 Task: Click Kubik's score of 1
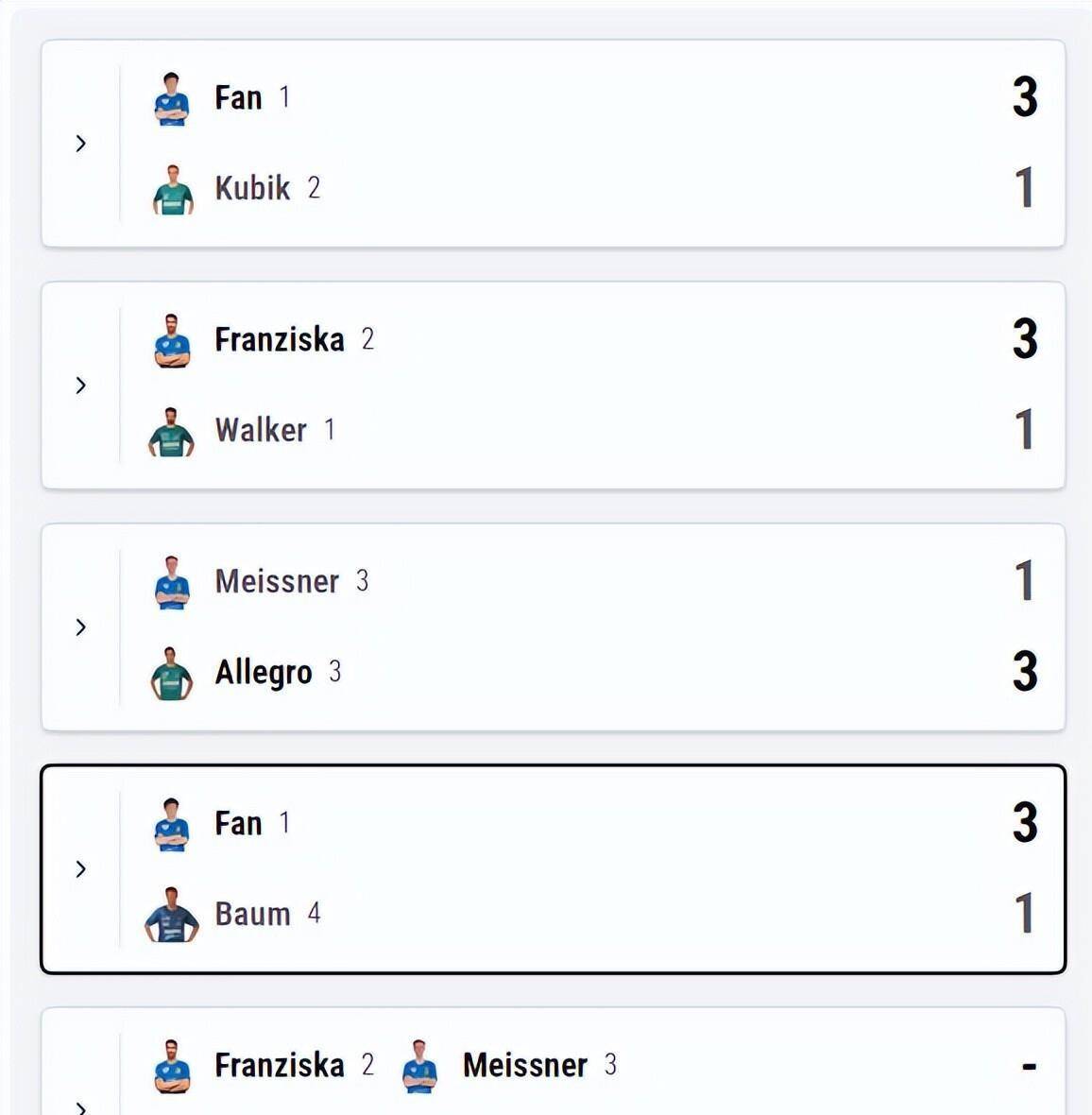click(1025, 188)
